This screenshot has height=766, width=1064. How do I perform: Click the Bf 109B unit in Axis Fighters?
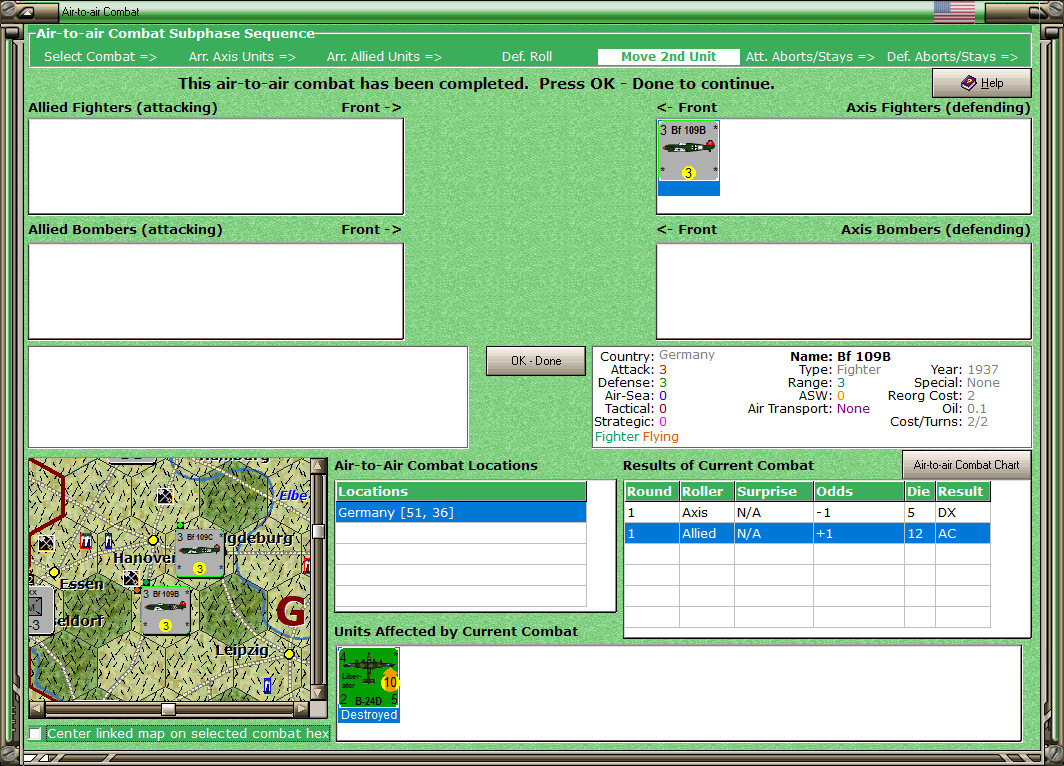pyautogui.click(x=688, y=152)
